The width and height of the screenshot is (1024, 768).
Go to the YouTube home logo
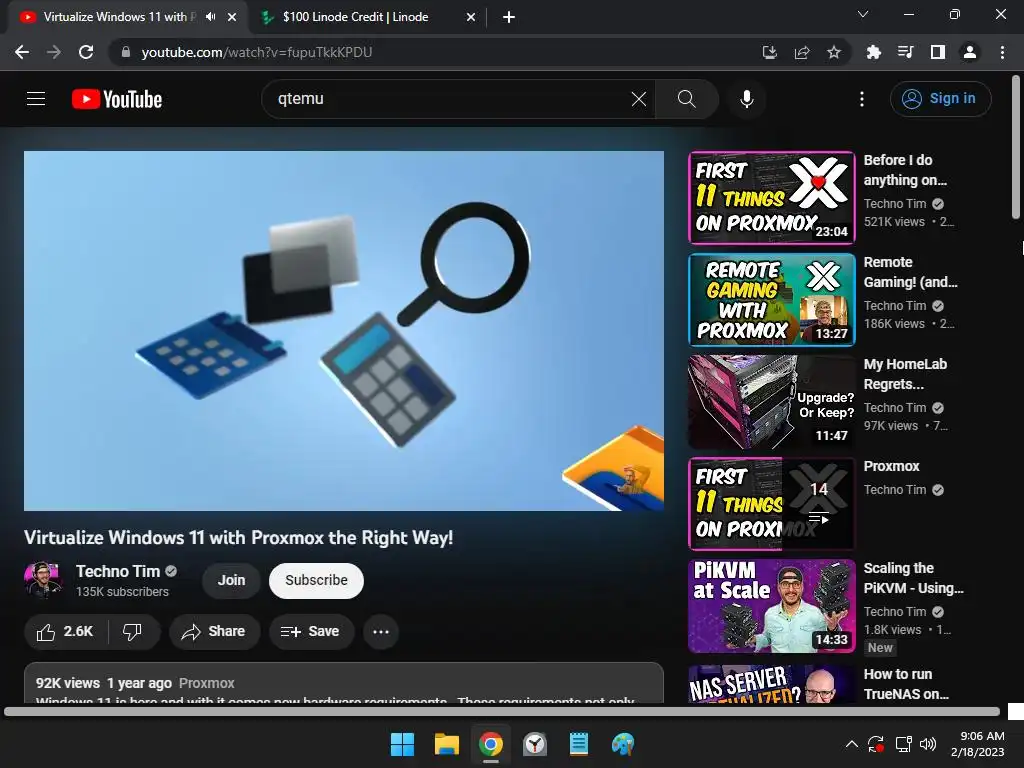(117, 99)
